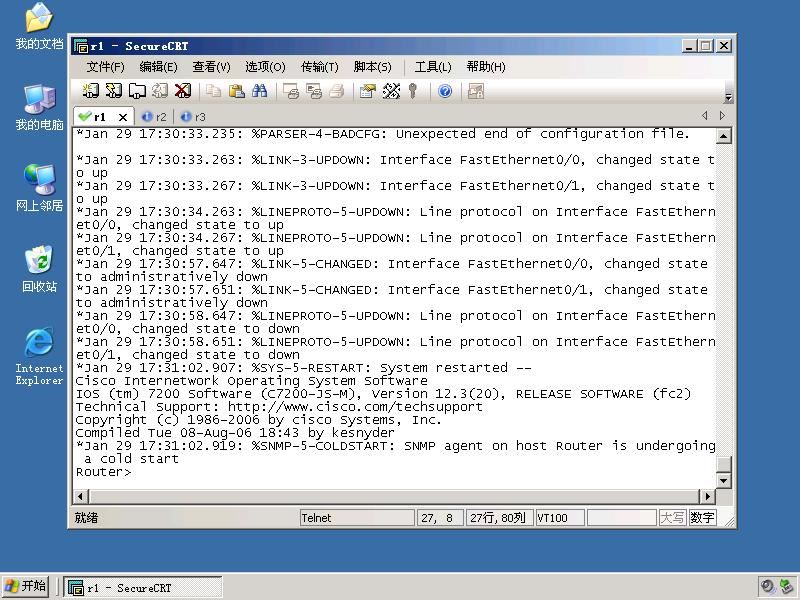The image size is (800, 600).
Task: Click the Copy toolbar icon
Action: pos(213,91)
